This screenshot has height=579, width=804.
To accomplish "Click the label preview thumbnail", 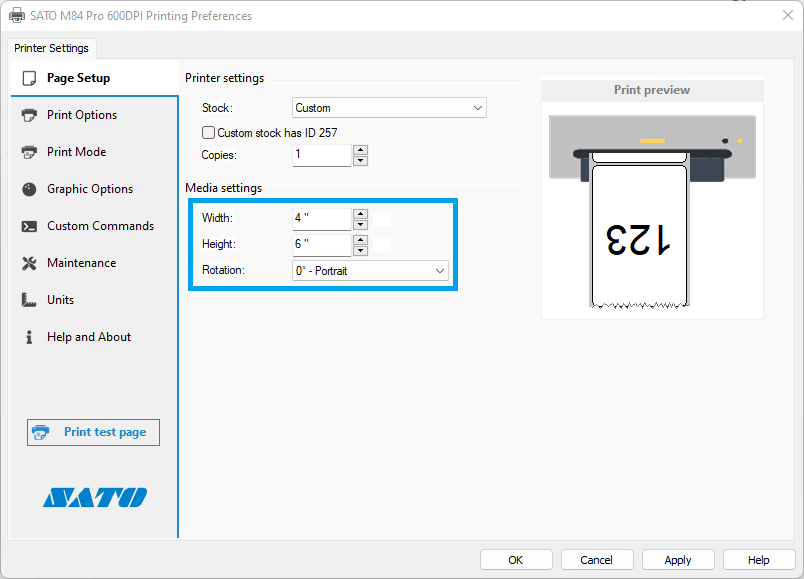I will click(652, 211).
